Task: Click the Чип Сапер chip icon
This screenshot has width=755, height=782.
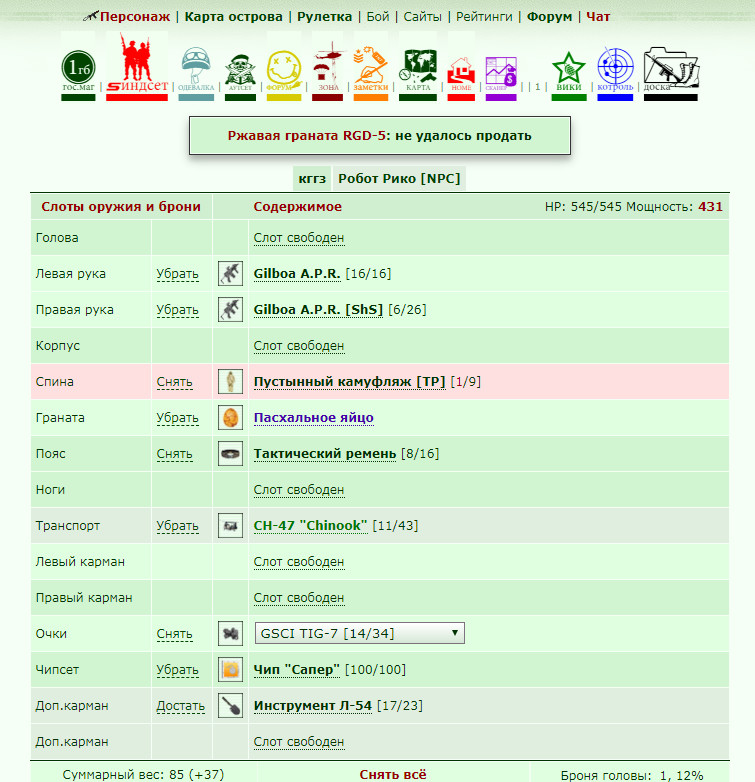Action: tap(230, 669)
